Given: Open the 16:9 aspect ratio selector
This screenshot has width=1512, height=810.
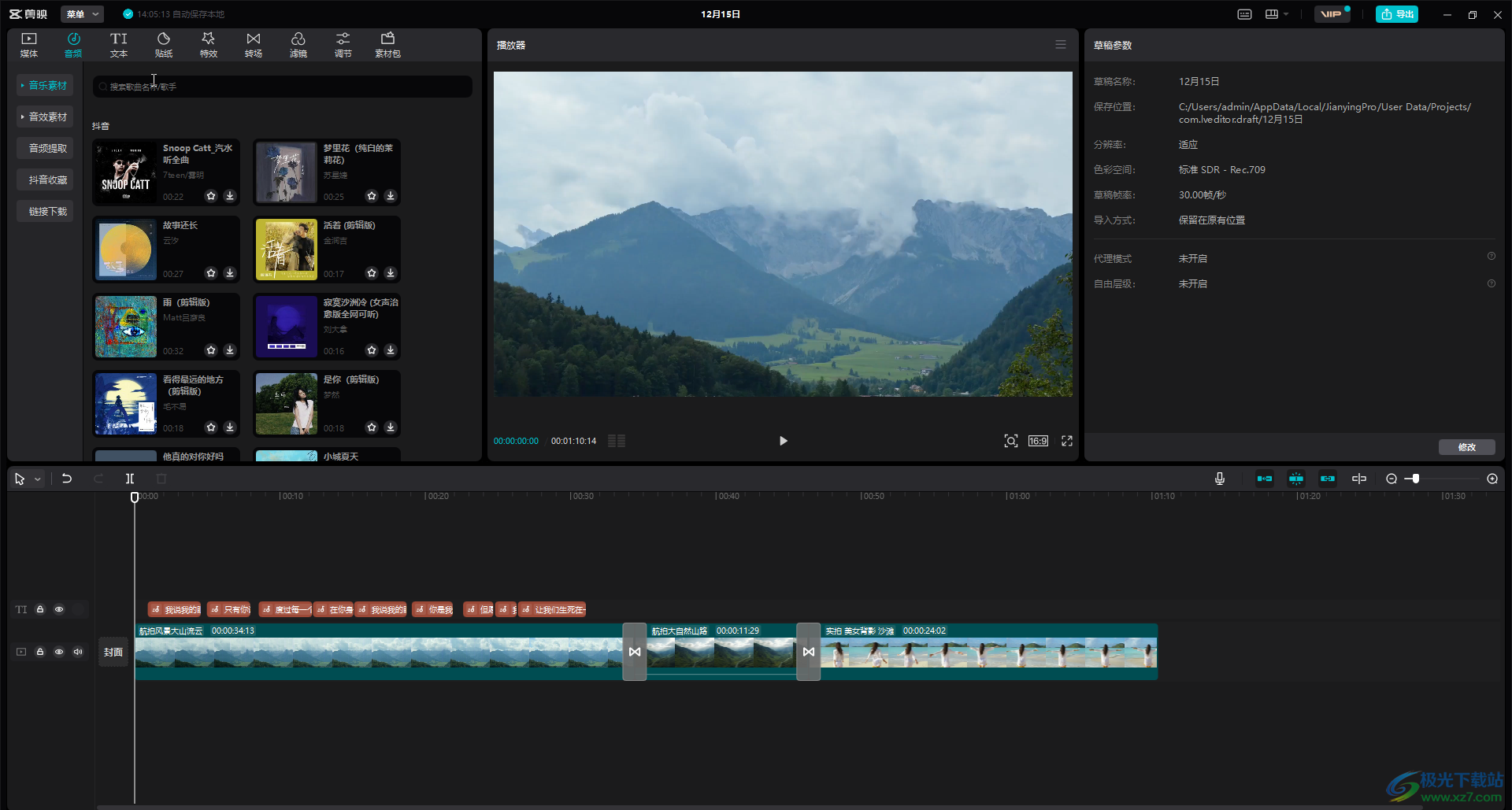Looking at the screenshot, I should coord(1038,441).
